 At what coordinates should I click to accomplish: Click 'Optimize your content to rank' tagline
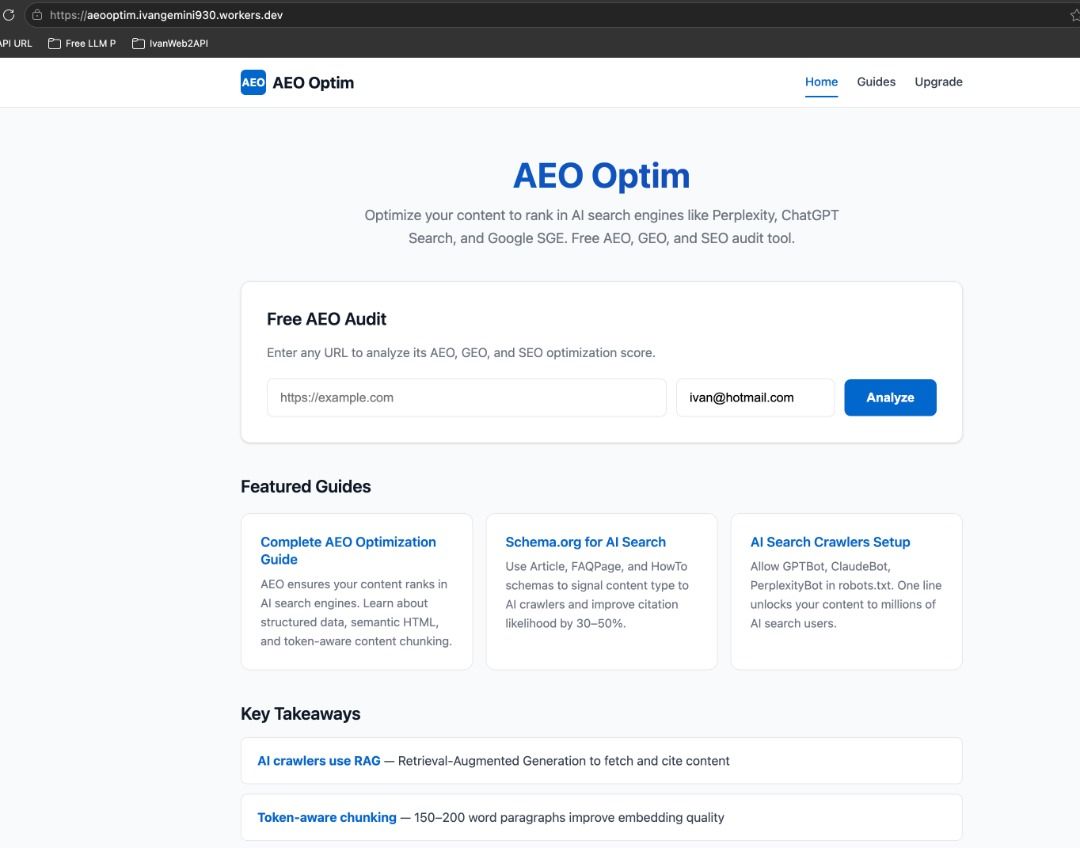[601, 227]
